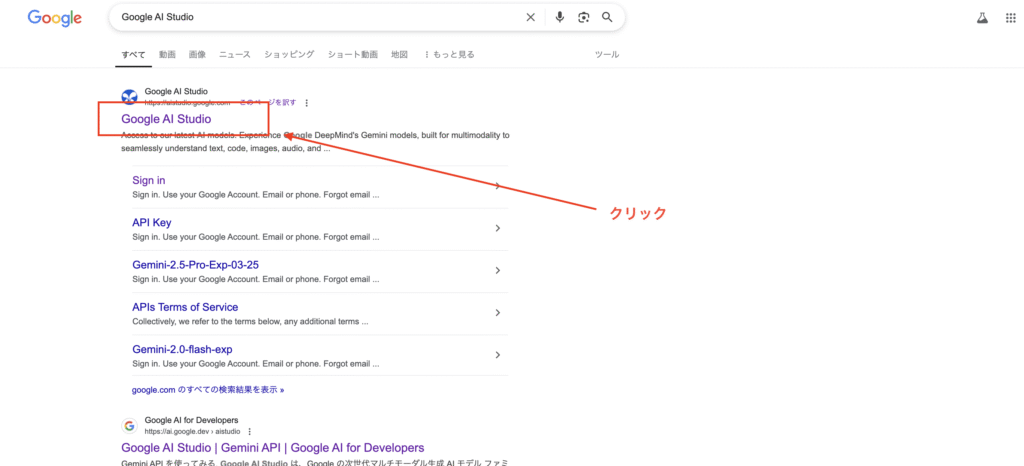Click chevron on Gemini-2.0-flash-exp row
Image resolution: width=1024 pixels, height=466 pixels.
pyautogui.click(x=498, y=355)
